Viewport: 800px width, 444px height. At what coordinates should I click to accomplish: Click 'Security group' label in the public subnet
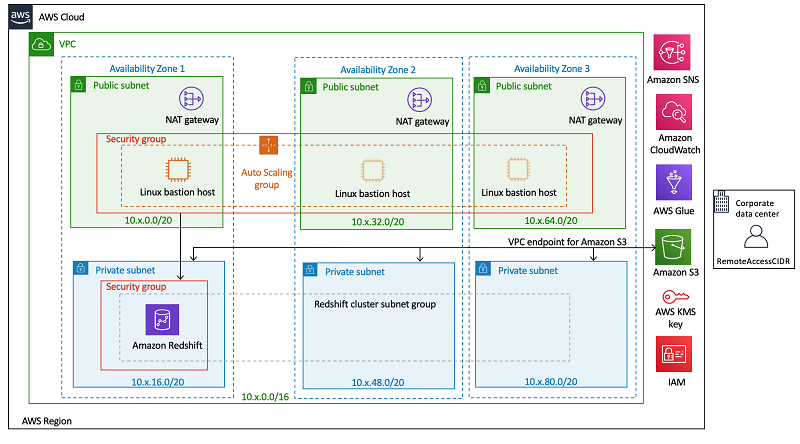tap(136, 139)
